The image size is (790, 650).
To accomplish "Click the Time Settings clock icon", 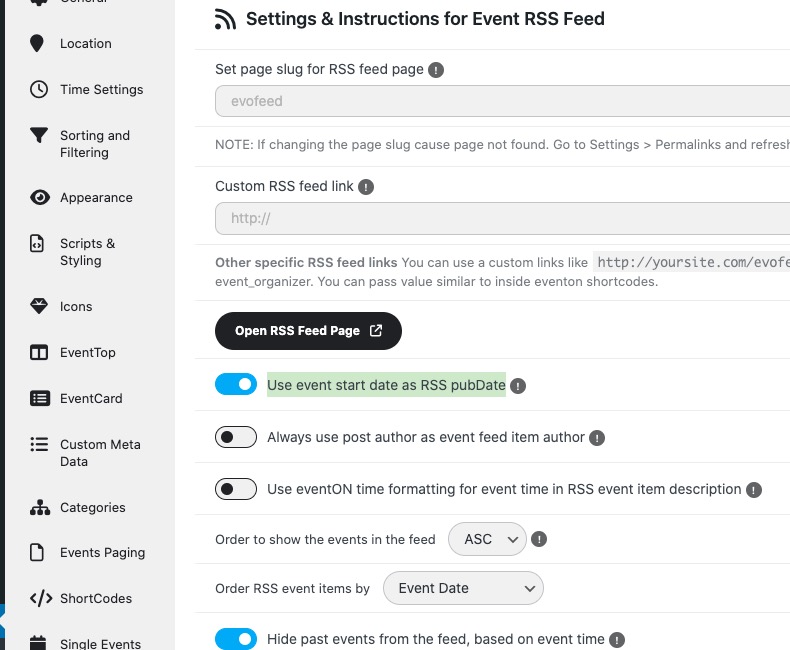I will tap(39, 89).
